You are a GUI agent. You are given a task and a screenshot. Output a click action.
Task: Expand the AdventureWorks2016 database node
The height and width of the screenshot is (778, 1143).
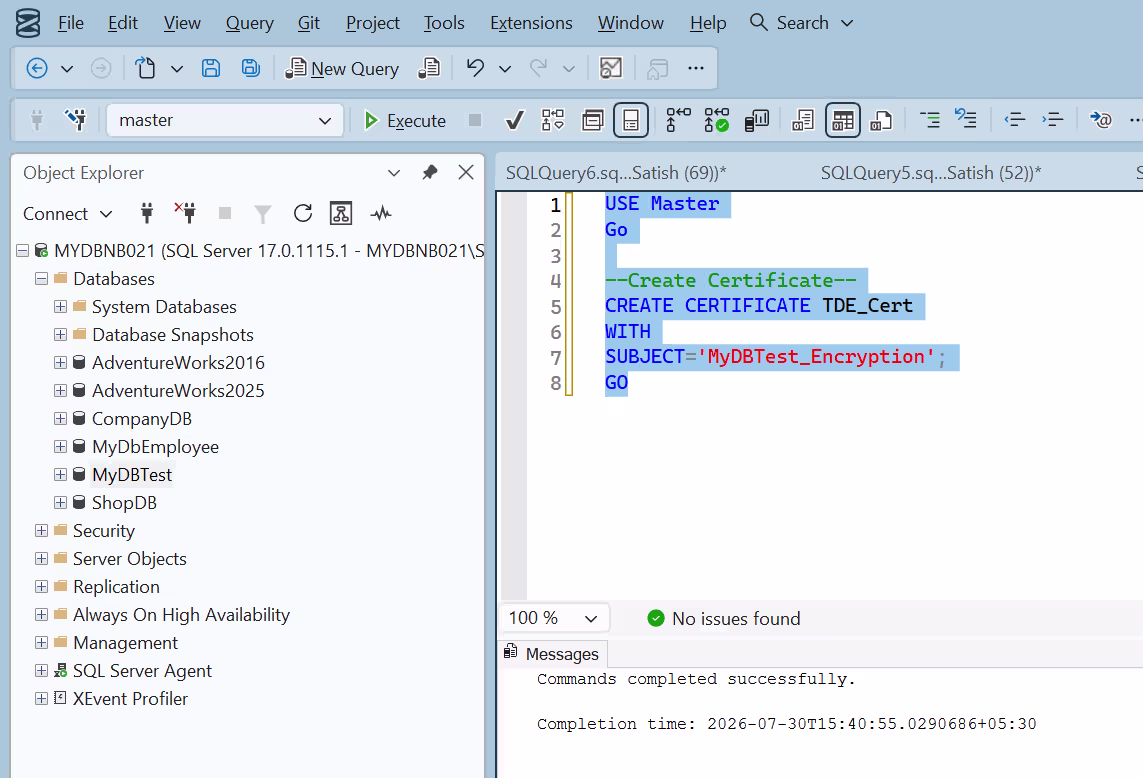click(x=61, y=363)
